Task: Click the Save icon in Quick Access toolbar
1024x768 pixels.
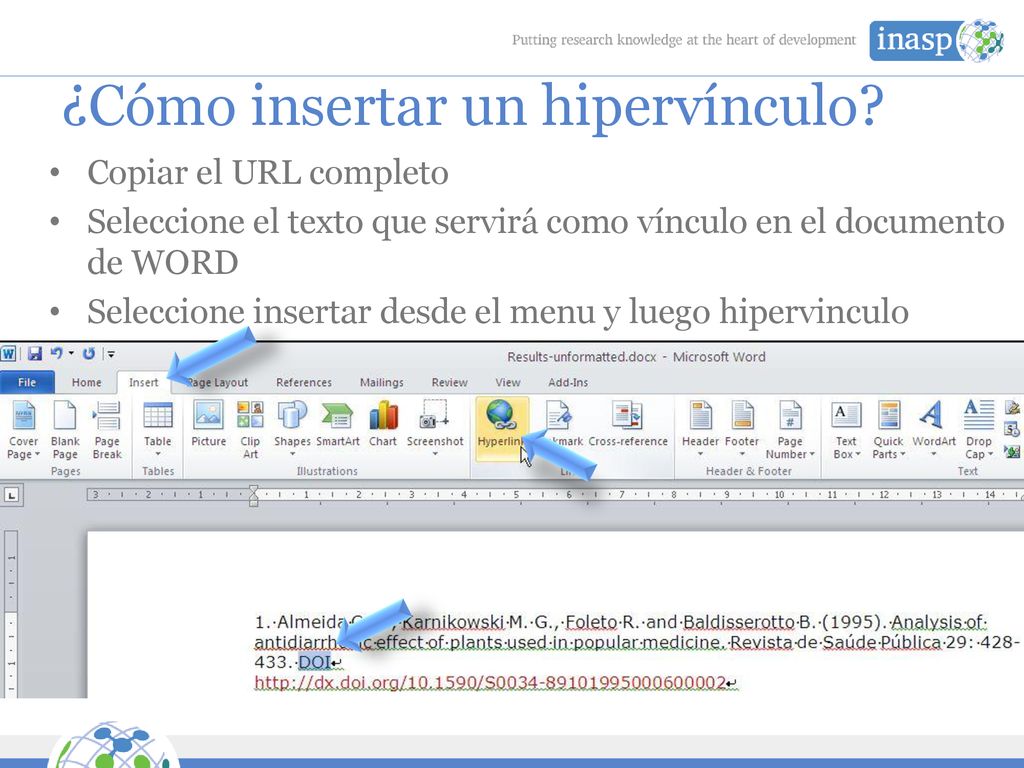Action: click(x=35, y=354)
